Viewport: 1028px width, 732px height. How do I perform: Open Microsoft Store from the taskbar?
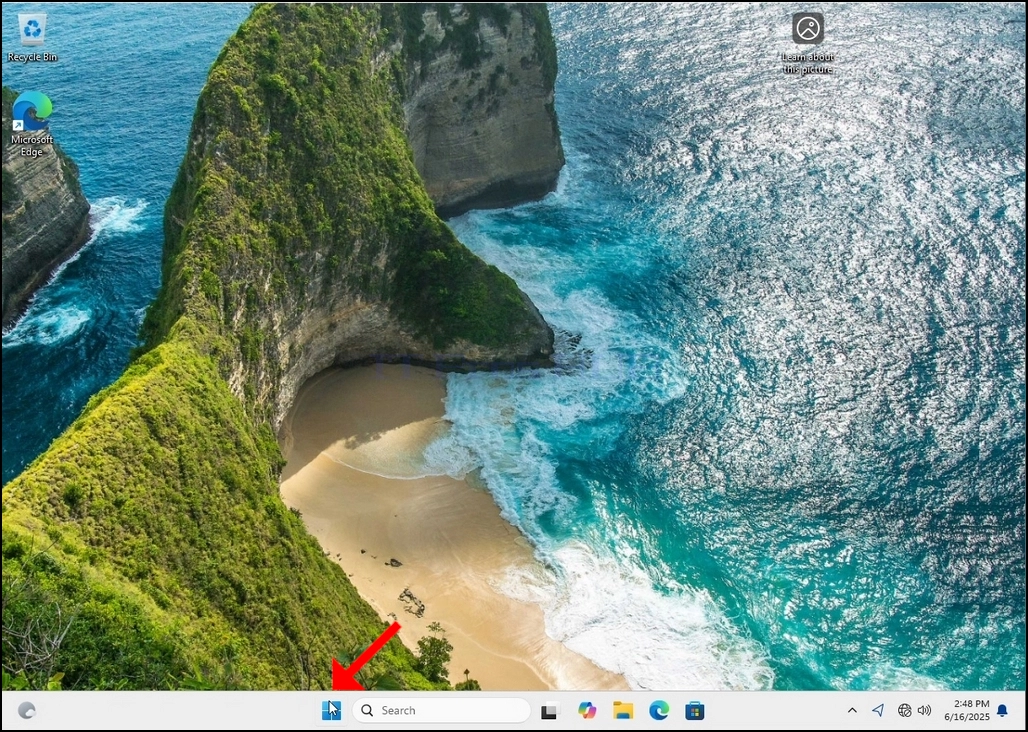tap(694, 710)
